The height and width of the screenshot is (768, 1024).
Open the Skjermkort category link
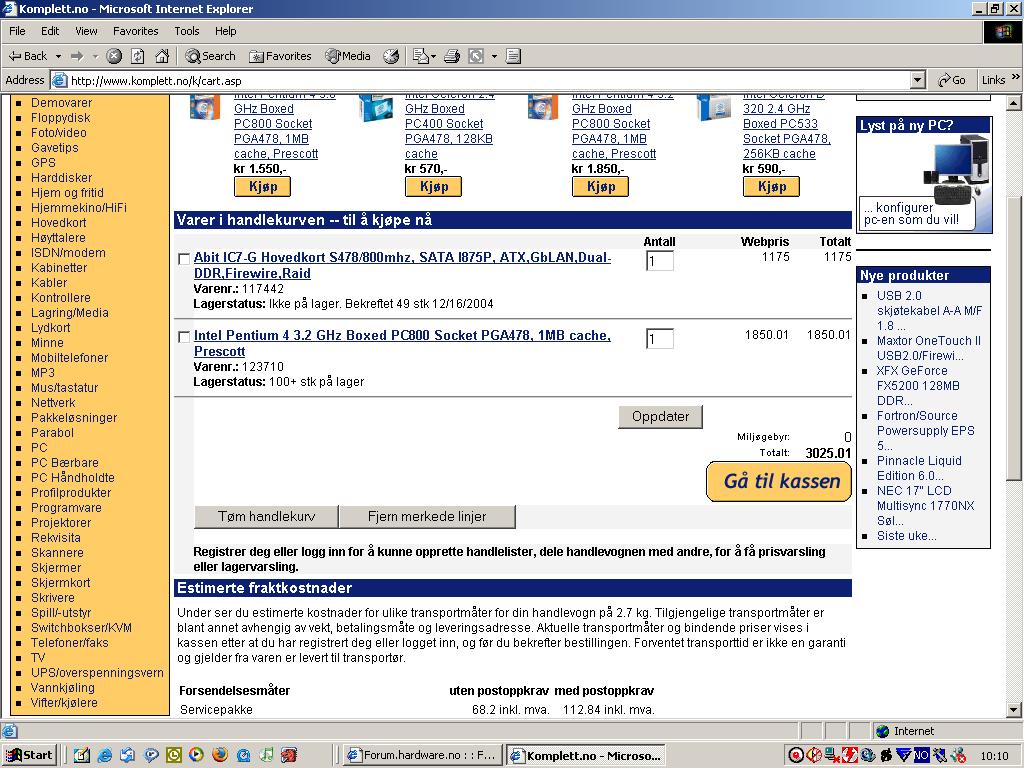[x=61, y=583]
